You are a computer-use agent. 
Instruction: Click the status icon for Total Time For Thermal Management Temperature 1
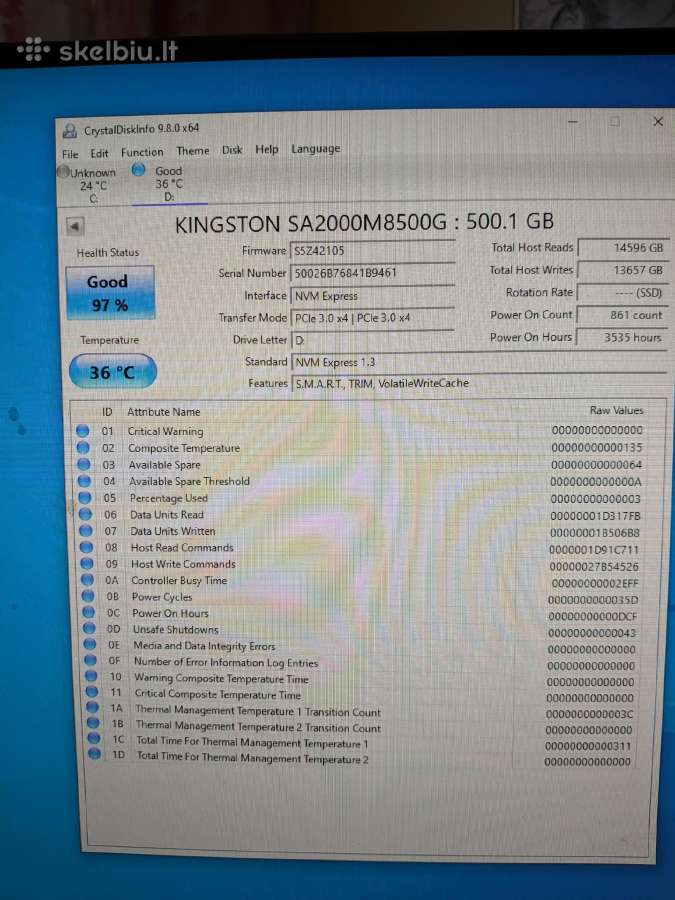tap(94, 739)
